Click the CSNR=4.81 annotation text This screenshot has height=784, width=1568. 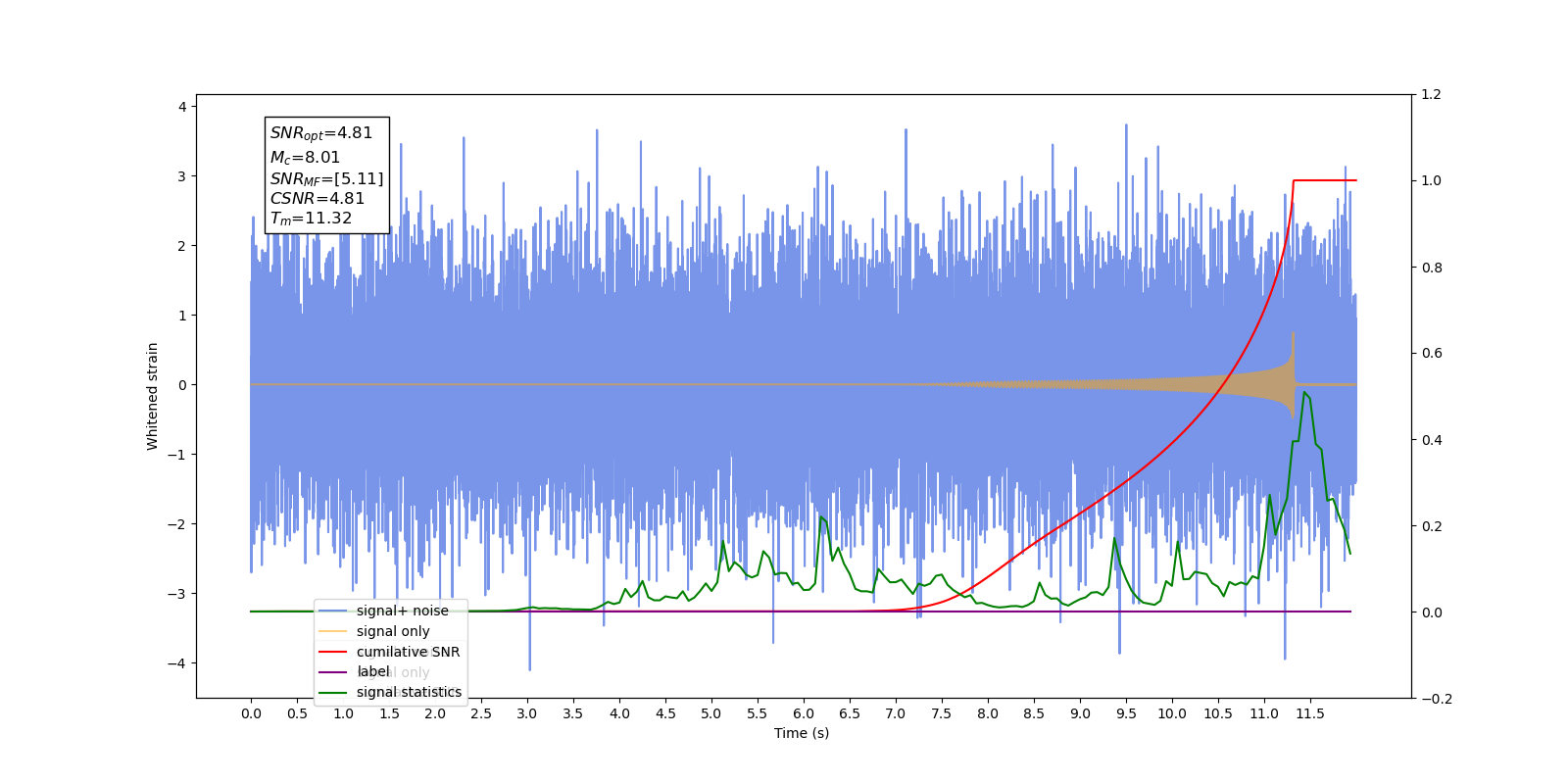(318, 198)
